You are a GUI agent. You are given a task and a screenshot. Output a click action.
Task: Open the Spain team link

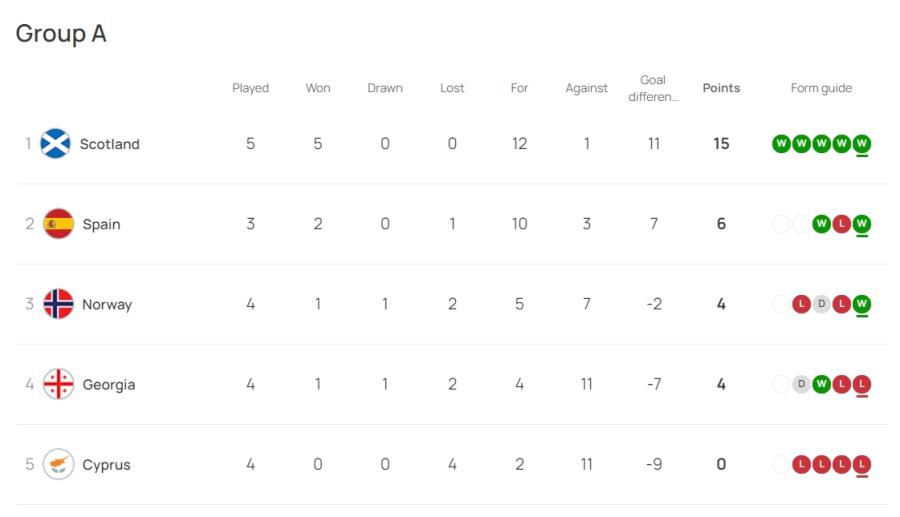pyautogui.click(x=102, y=224)
